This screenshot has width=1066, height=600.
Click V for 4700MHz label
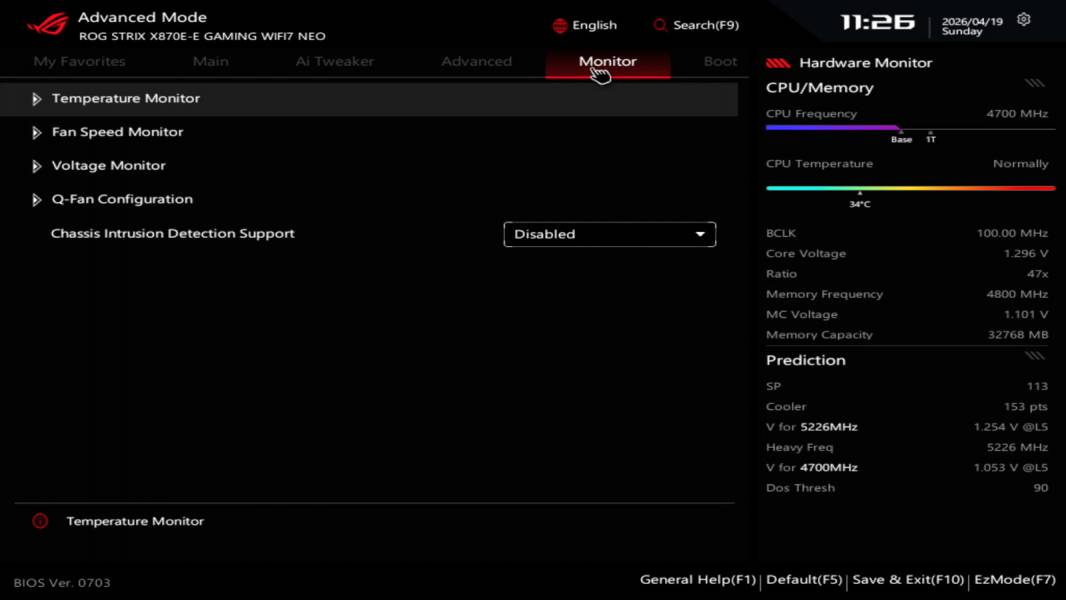click(812, 467)
